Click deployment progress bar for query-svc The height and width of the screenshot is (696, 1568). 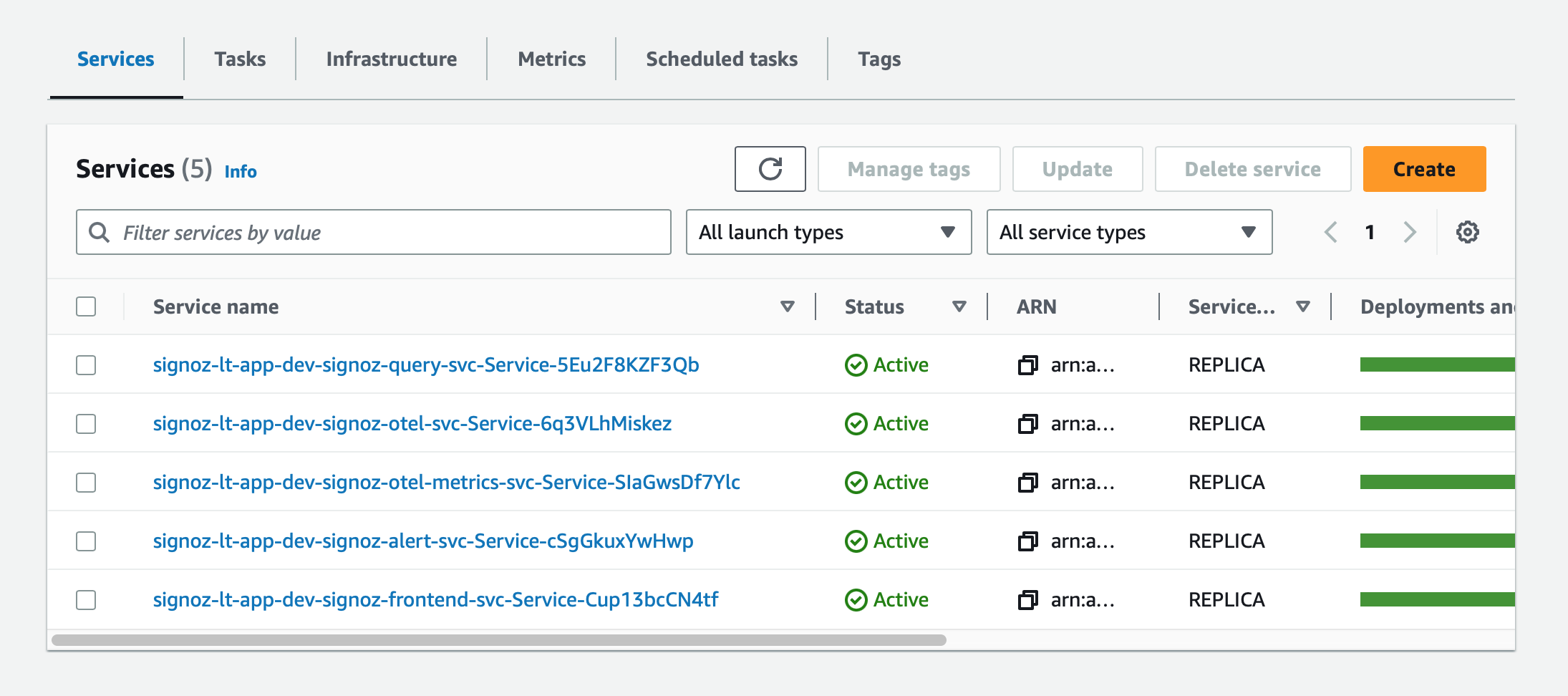point(1437,365)
